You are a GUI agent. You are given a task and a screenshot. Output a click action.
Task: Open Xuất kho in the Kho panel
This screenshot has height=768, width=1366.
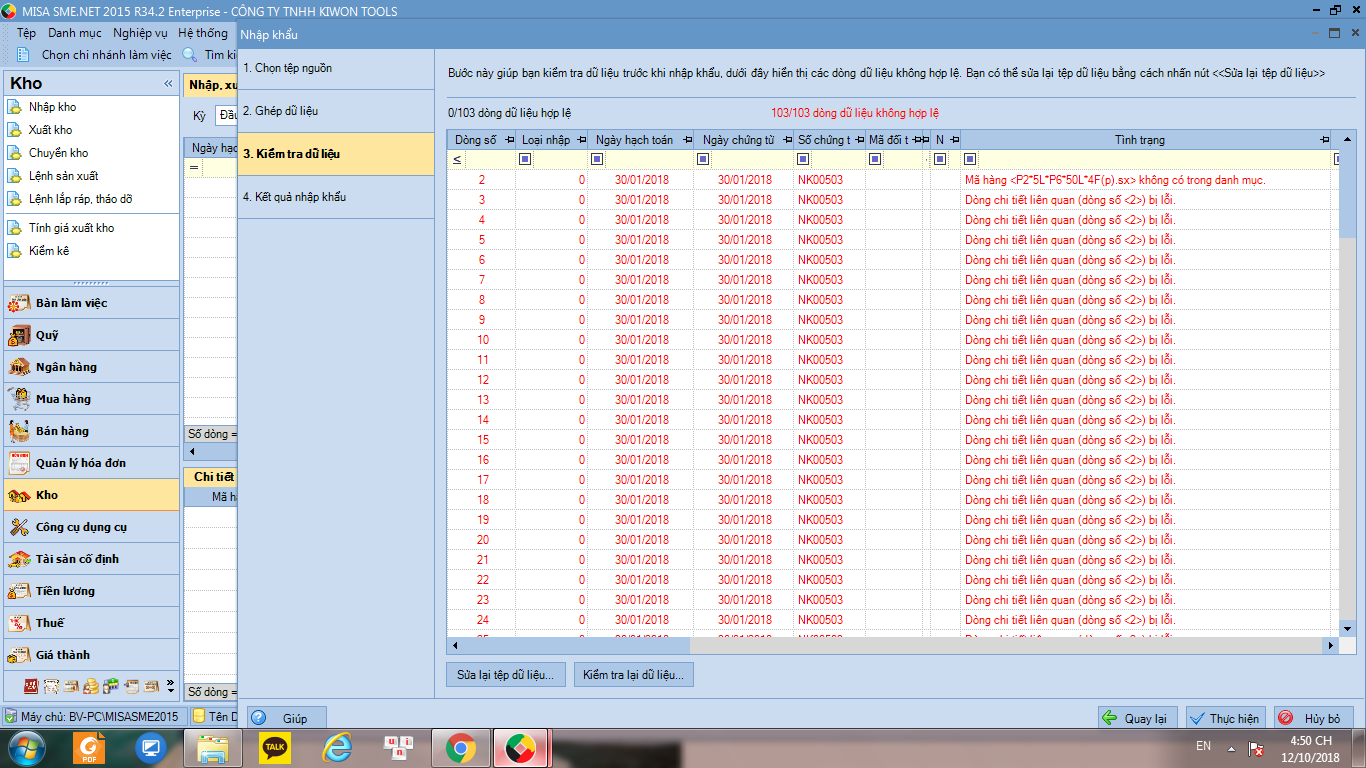50,130
